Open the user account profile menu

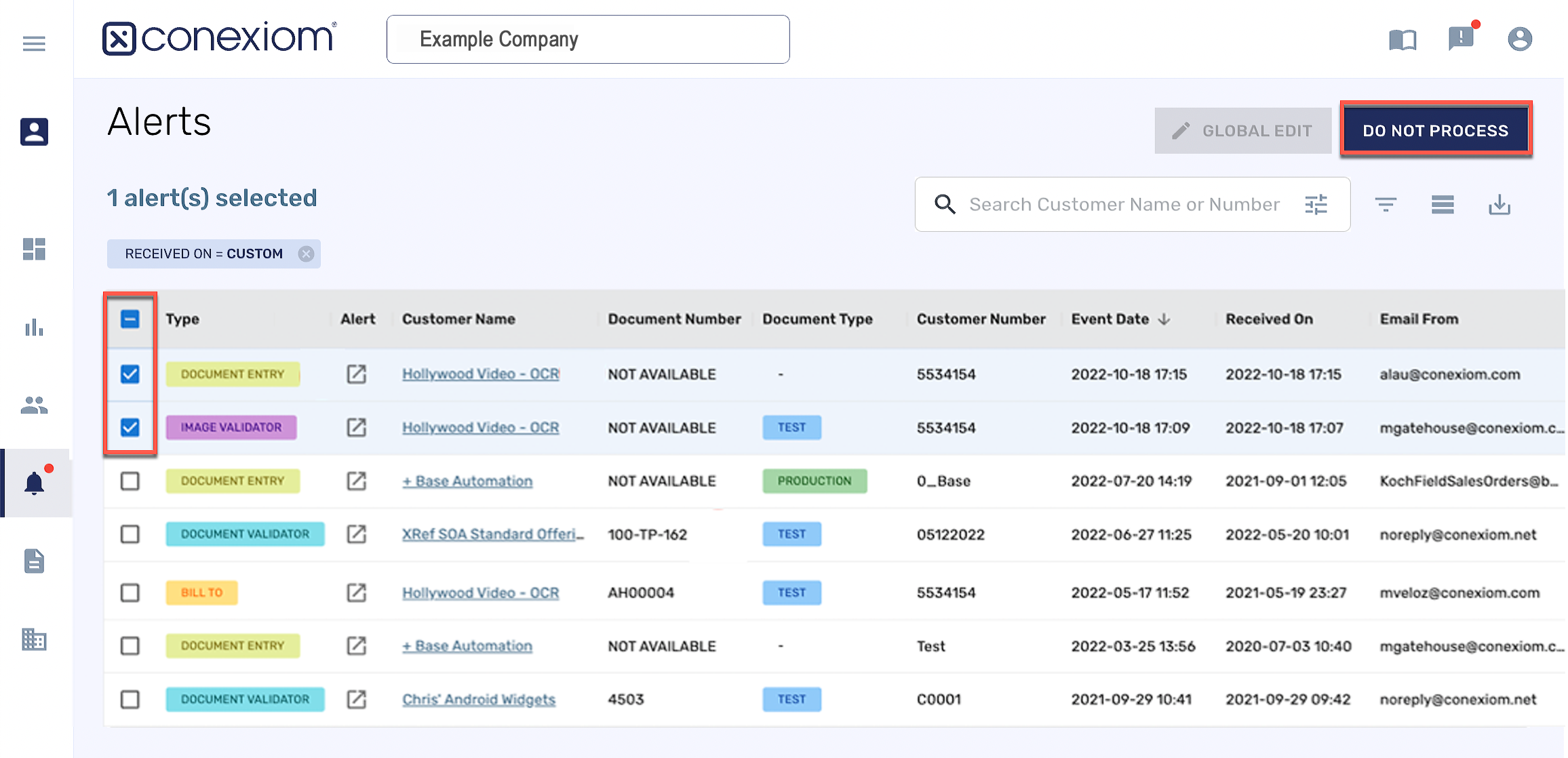point(1520,39)
